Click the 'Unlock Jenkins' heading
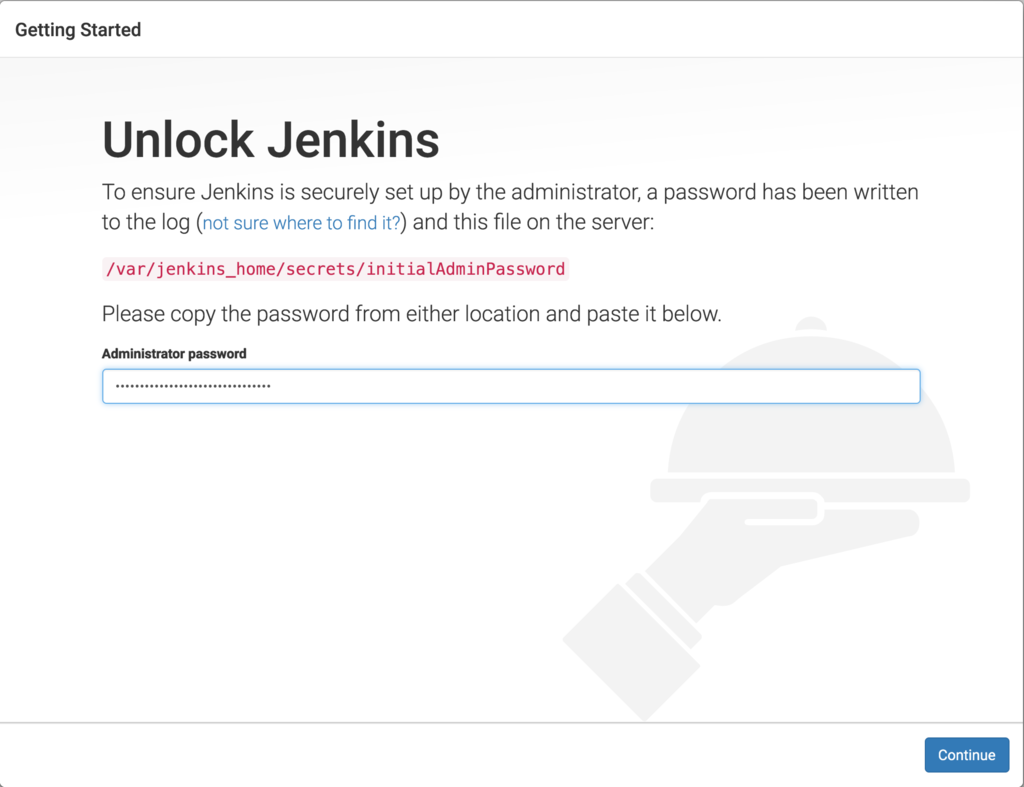The image size is (1024, 787). 270,140
